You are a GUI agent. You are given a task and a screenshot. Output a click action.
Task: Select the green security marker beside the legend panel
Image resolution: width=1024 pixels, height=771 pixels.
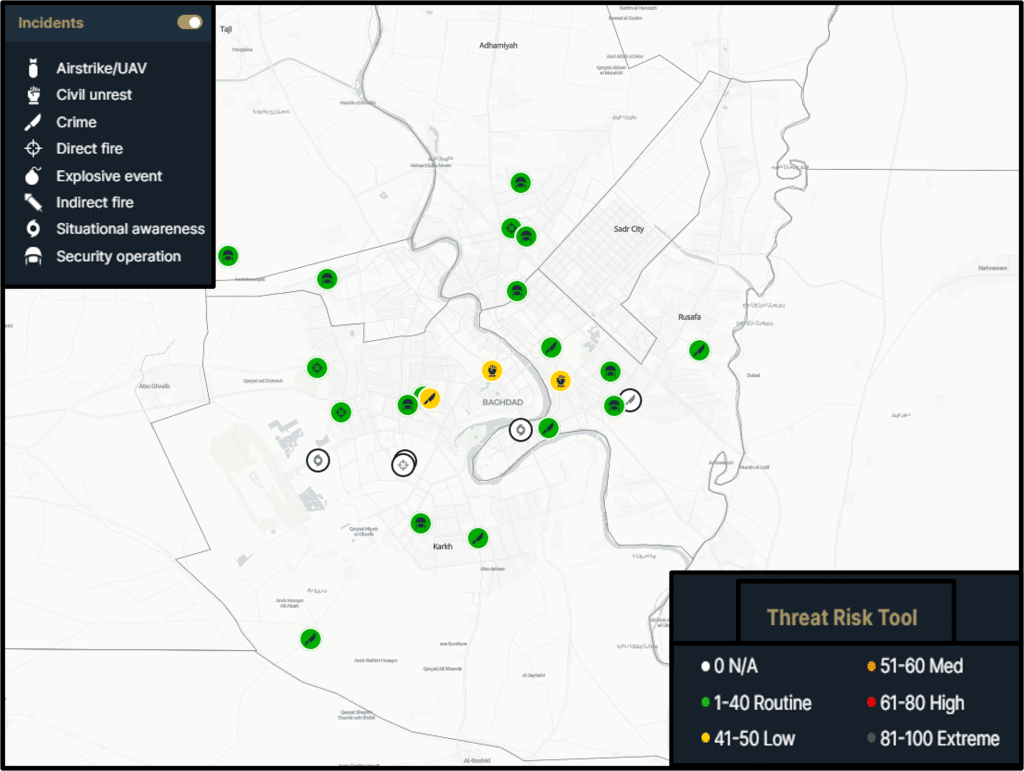pos(228,256)
